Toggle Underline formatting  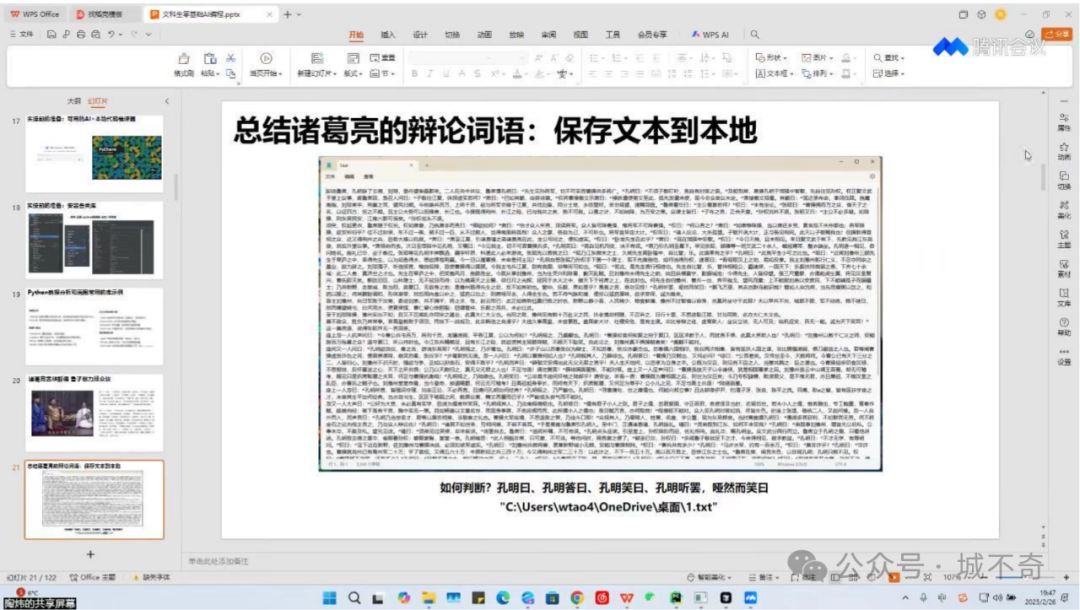[446, 74]
